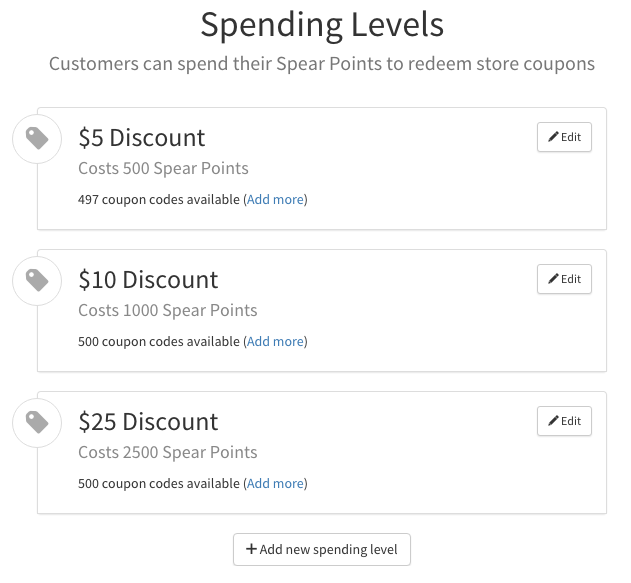
Task: Edit the $10 Discount spending level
Action: (564, 279)
